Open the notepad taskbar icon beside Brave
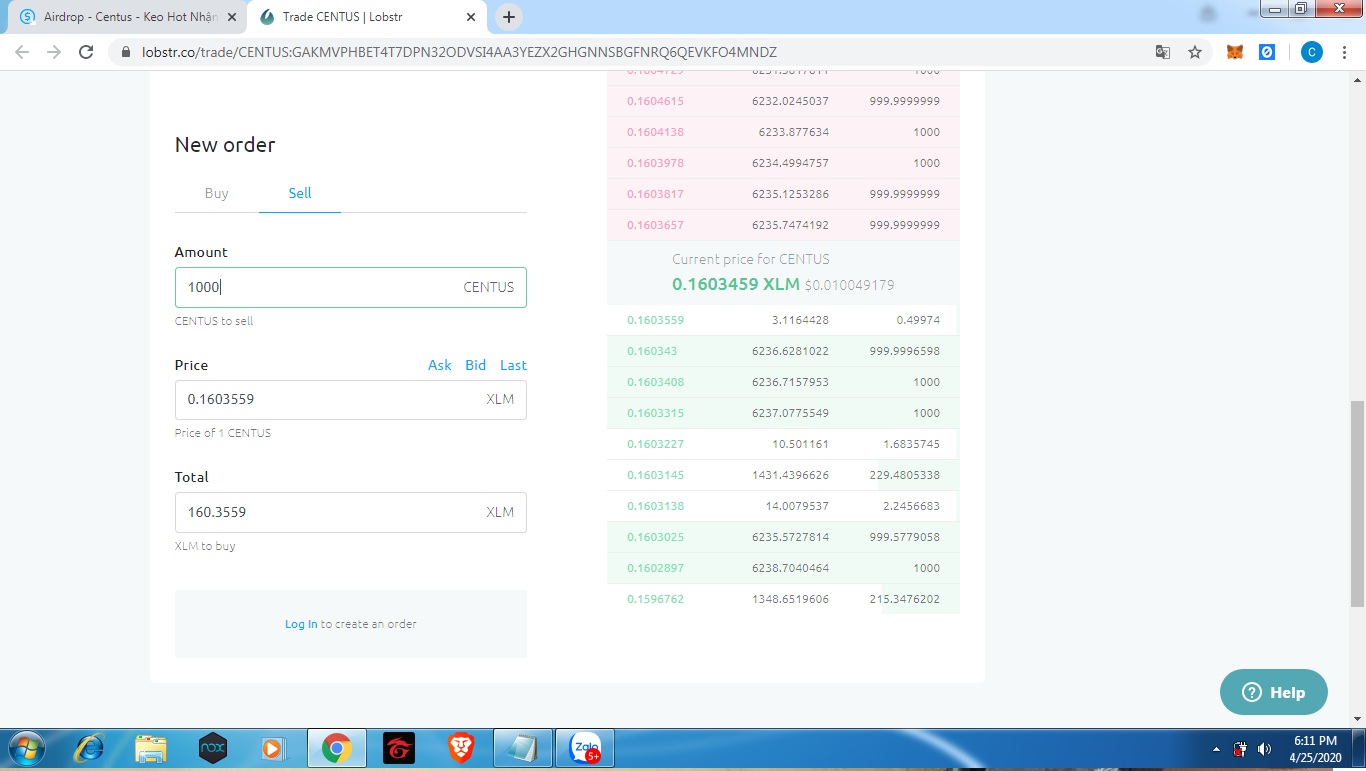This screenshot has height=771, width=1366. click(523, 748)
